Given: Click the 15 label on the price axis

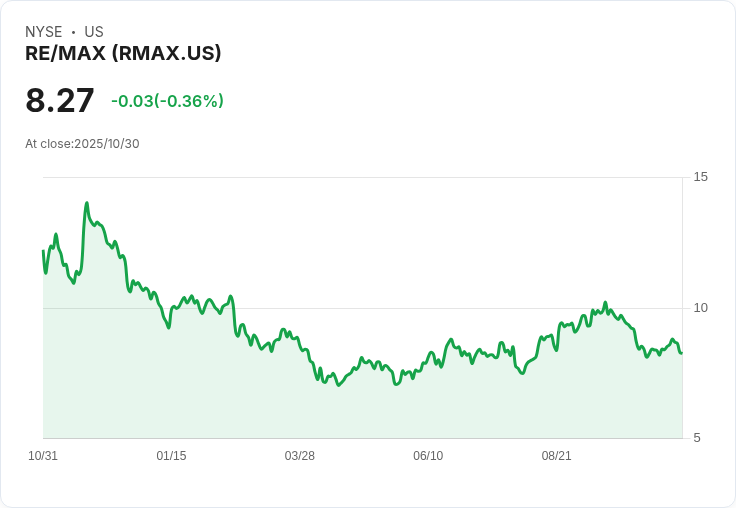Looking at the screenshot, I should point(701,177).
